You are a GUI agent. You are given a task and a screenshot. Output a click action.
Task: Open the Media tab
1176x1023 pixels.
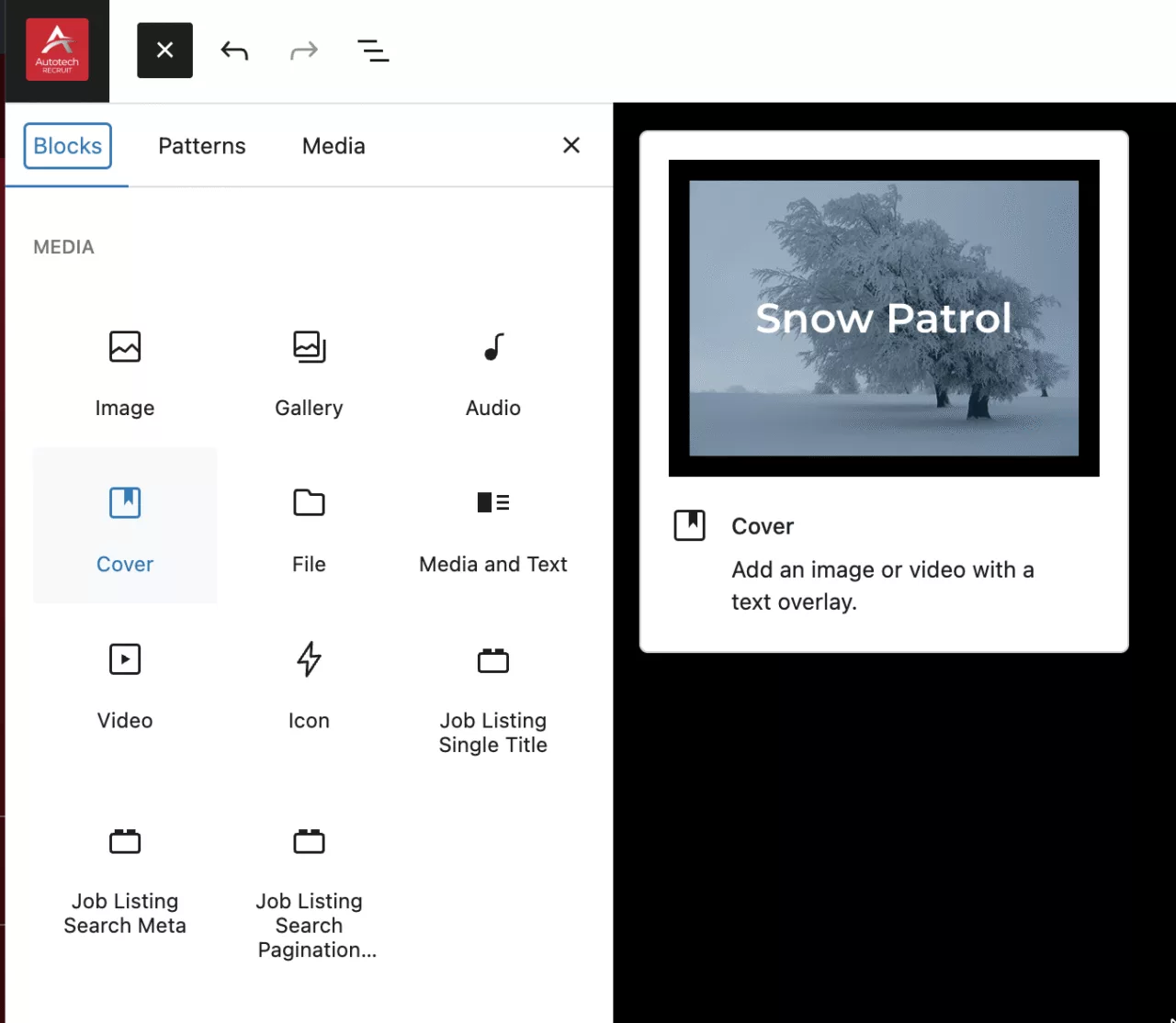tap(334, 146)
